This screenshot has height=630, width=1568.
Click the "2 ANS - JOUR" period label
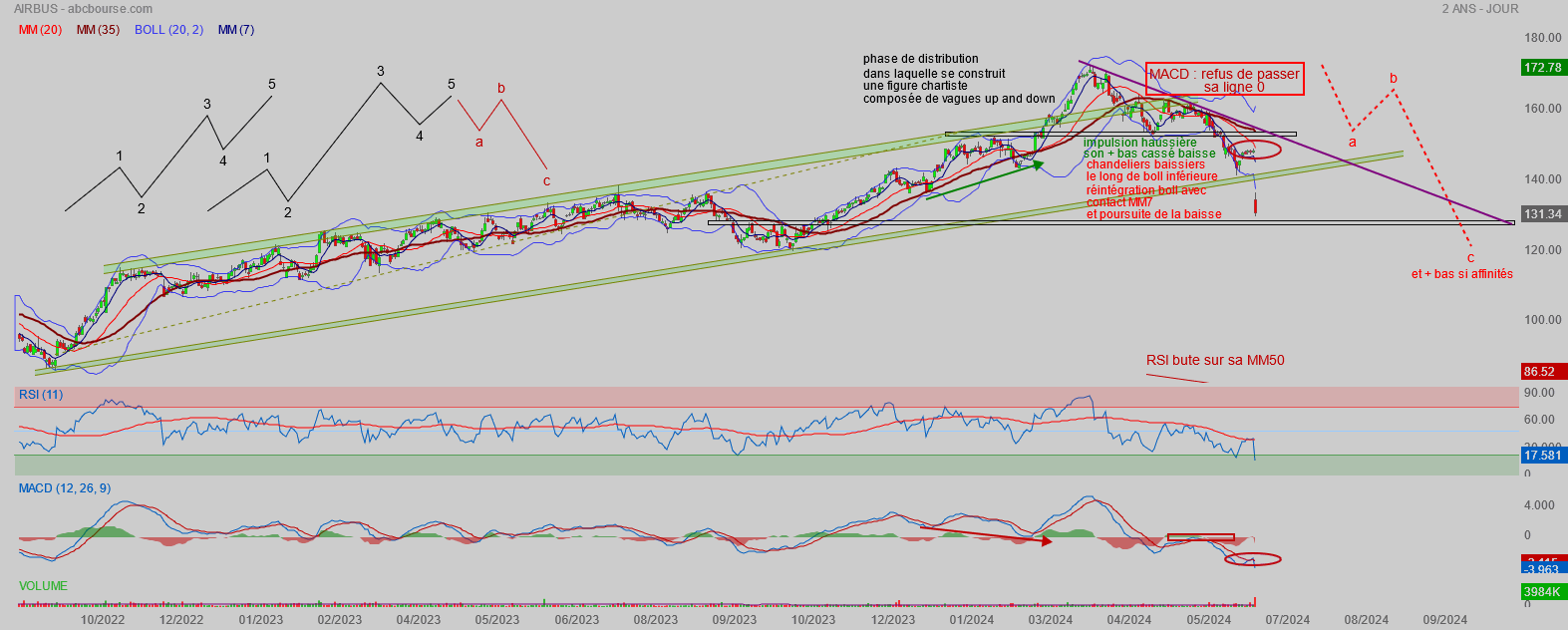point(1480,9)
